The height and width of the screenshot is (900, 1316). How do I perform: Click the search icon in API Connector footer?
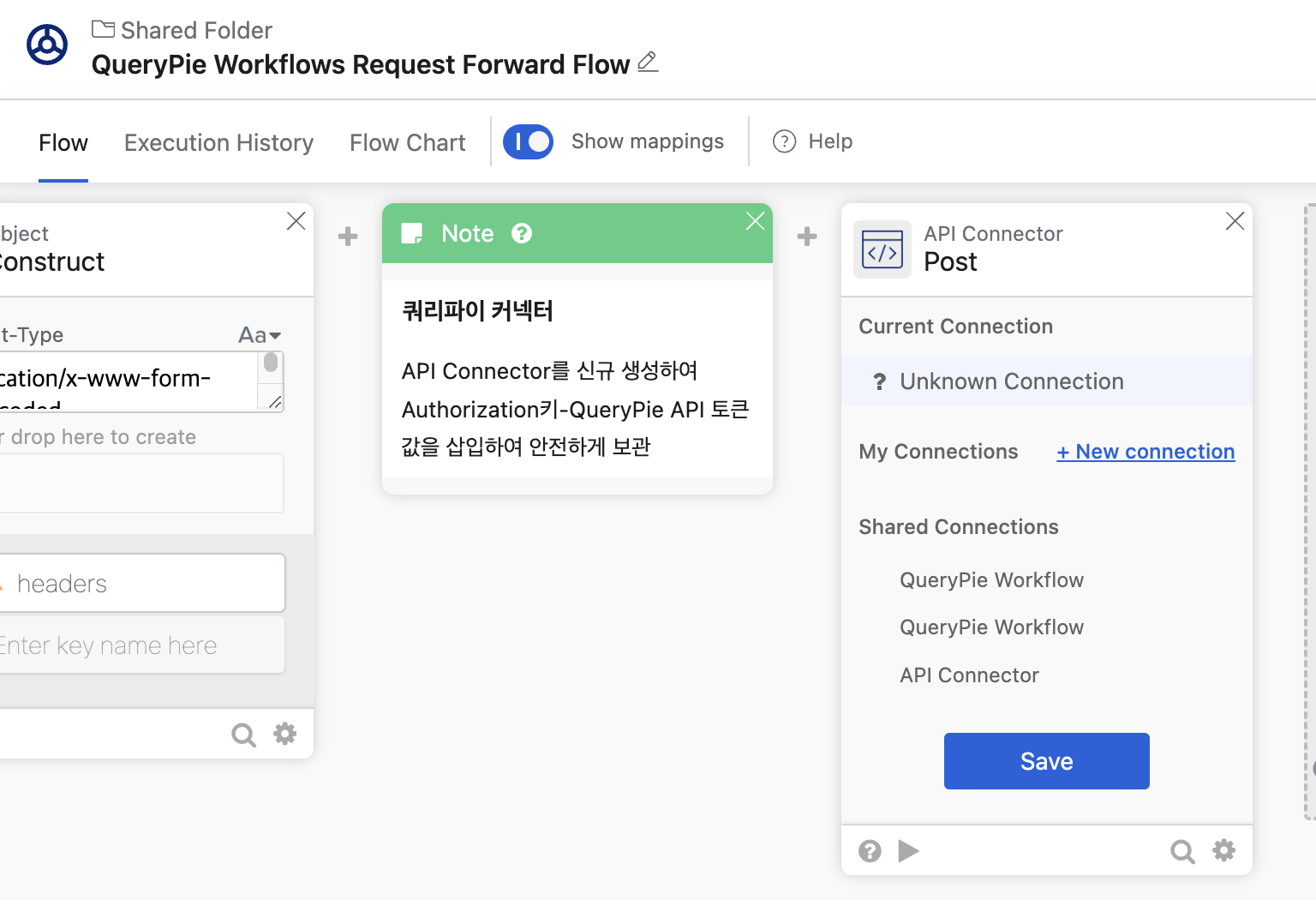1182,851
